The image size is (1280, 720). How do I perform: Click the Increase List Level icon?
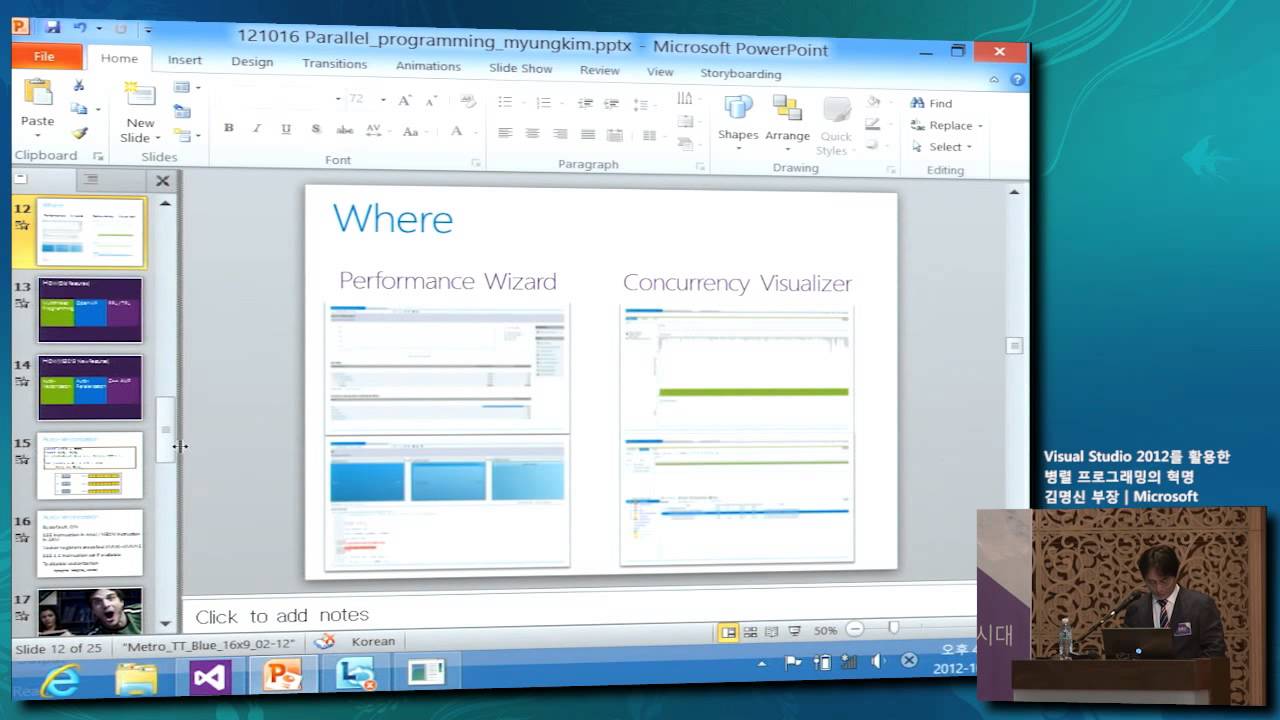[613, 104]
